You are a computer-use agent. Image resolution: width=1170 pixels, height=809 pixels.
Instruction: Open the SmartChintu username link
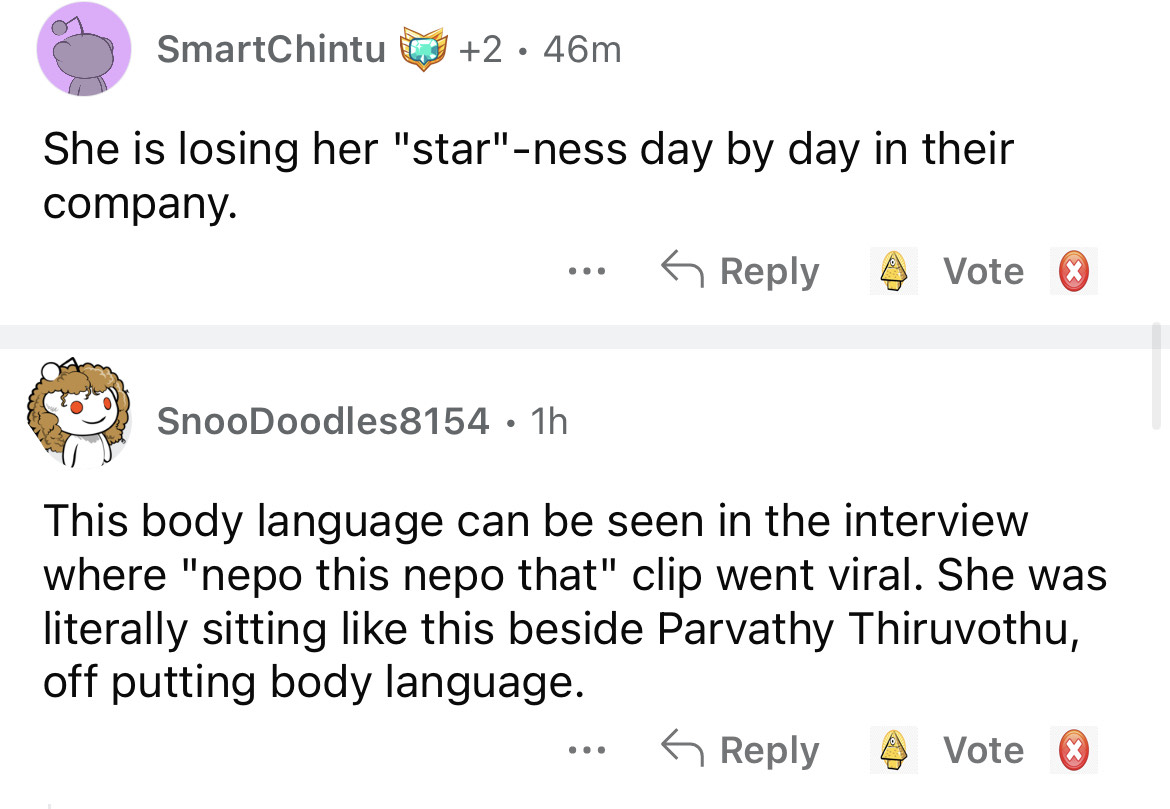click(271, 48)
